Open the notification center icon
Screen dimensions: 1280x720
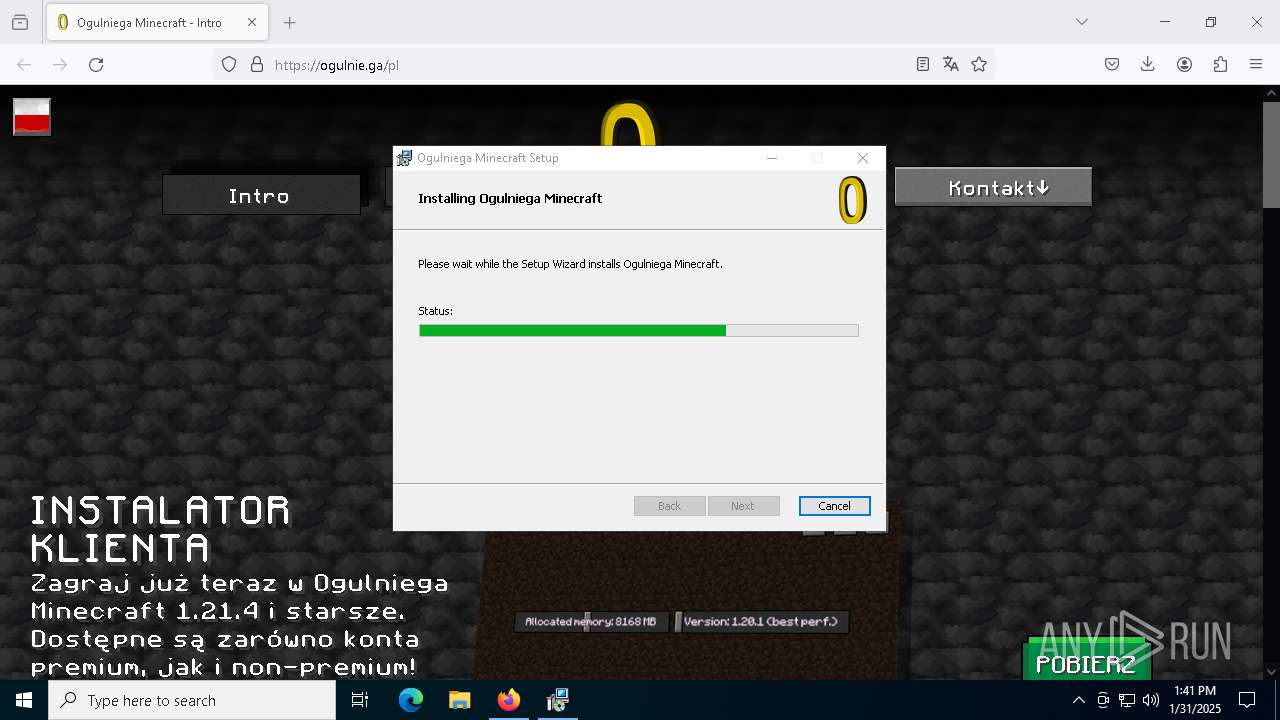1247,700
